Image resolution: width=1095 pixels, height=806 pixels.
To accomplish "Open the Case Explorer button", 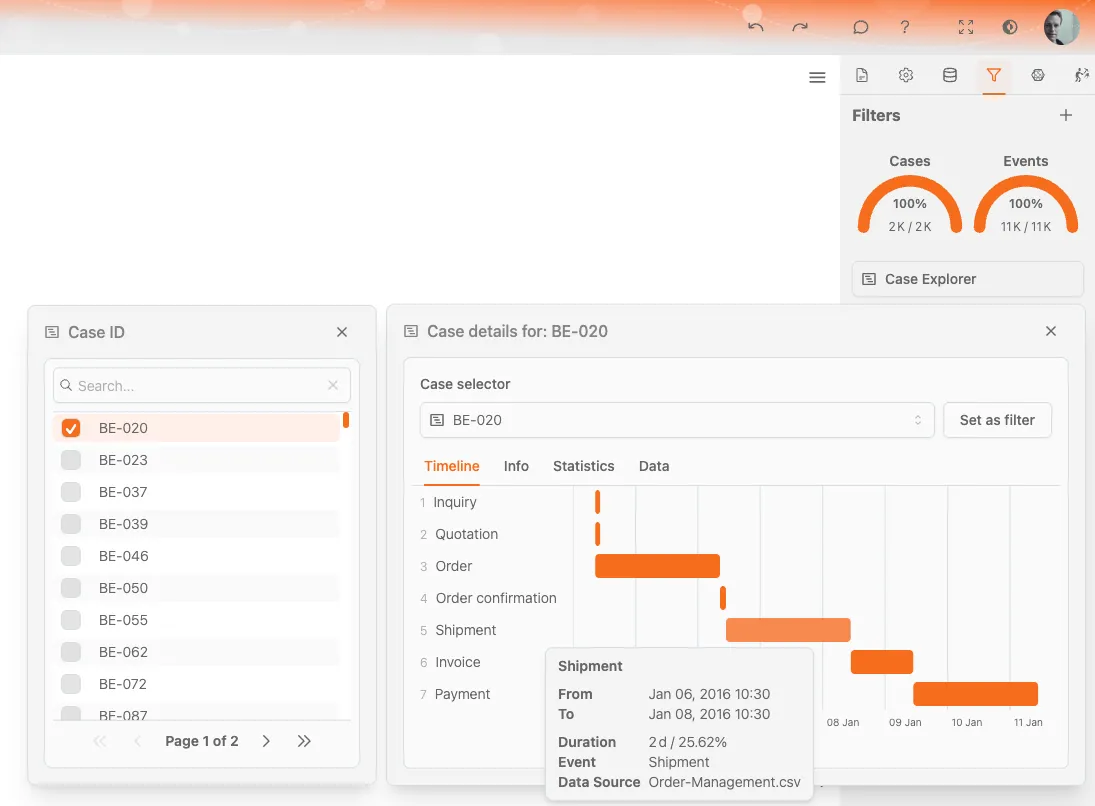I will 967,279.
